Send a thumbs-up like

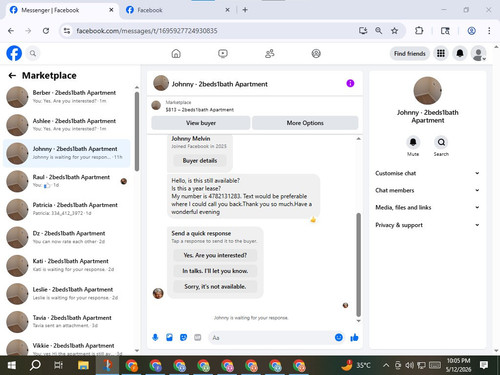coord(354,338)
